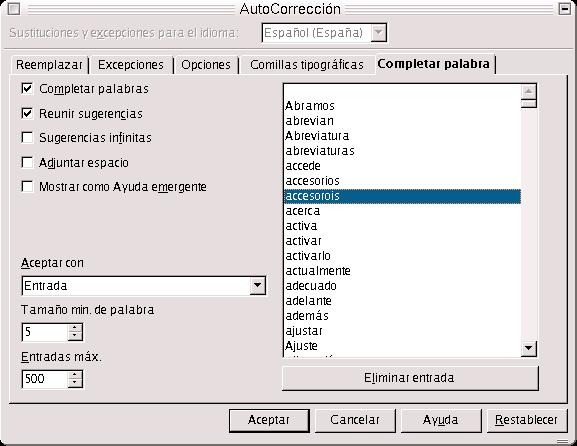Switch to the Opciones tab
Viewport: 577px width, 446px height.
[206, 65]
